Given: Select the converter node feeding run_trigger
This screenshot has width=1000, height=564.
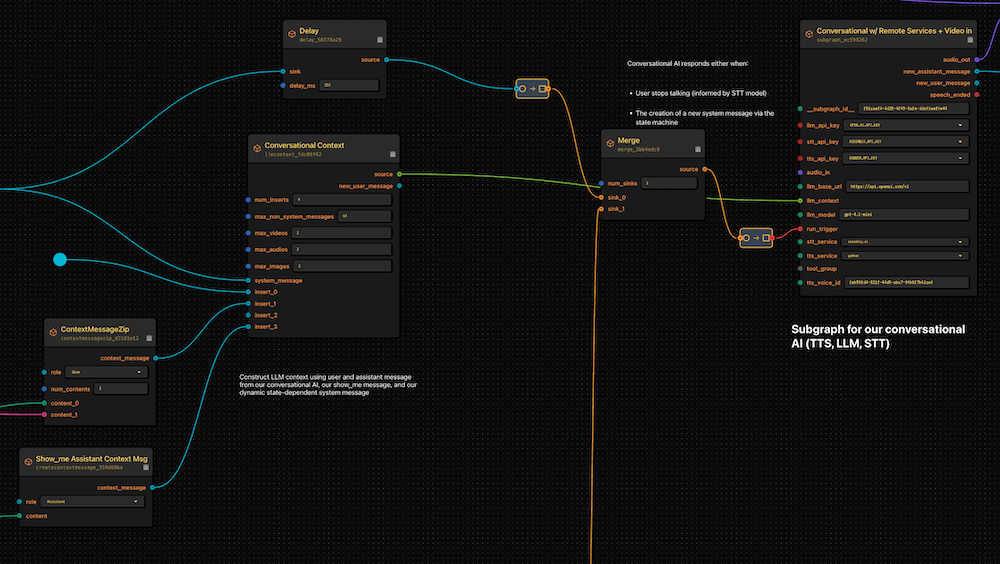Looking at the screenshot, I should [x=756, y=237].
